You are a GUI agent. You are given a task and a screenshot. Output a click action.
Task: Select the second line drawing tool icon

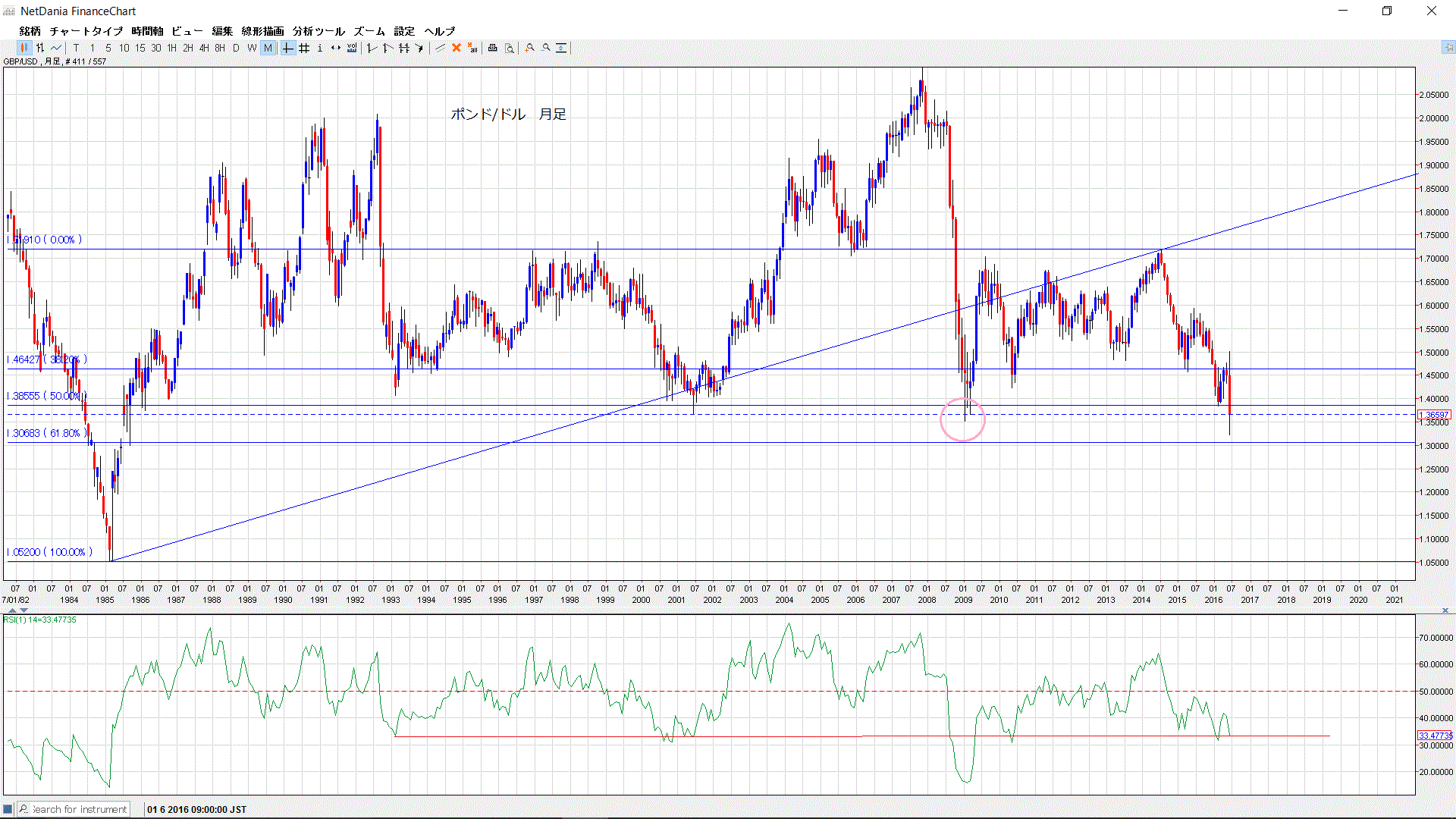pos(388,48)
